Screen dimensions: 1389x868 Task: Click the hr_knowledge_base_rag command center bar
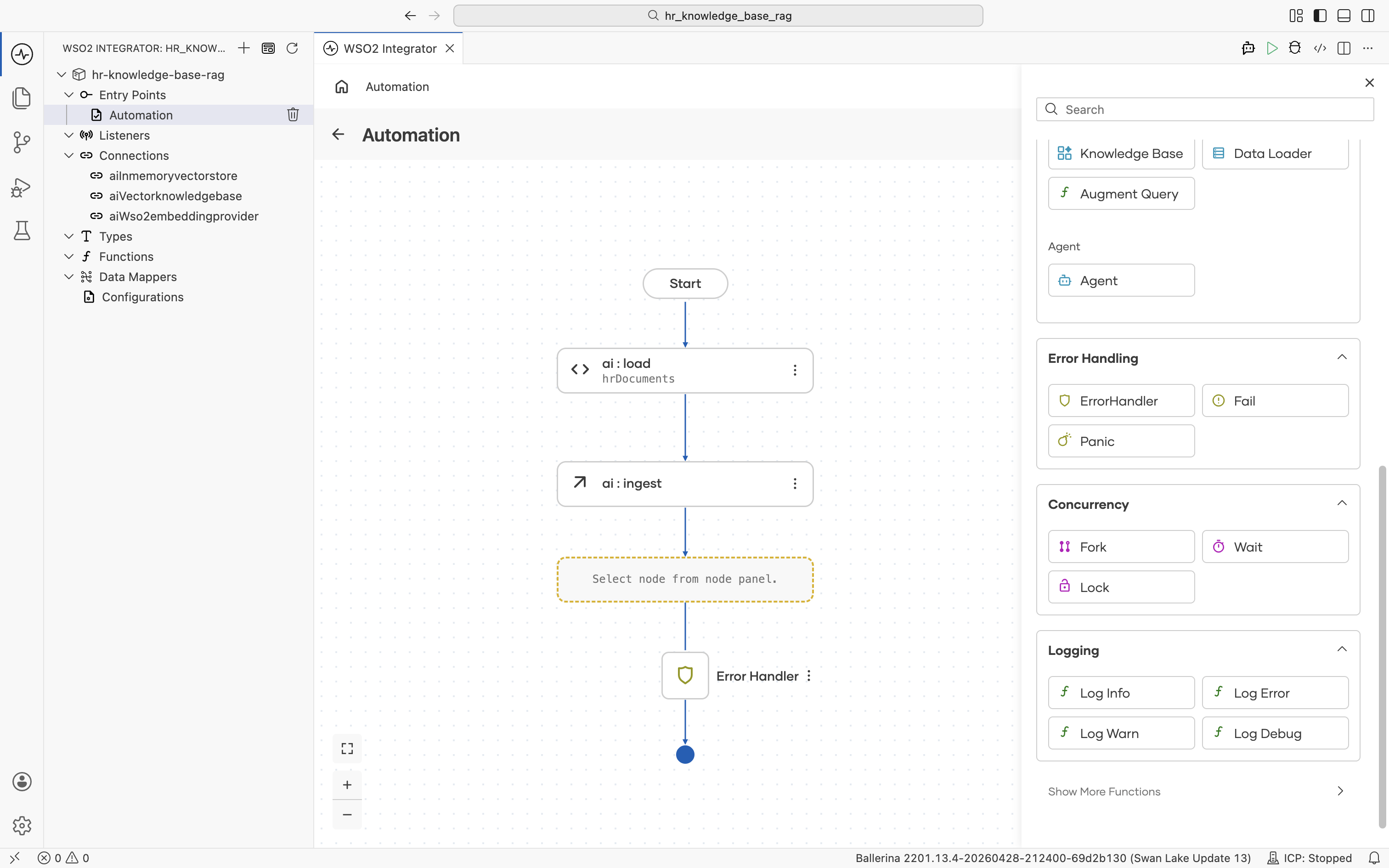coord(718,16)
